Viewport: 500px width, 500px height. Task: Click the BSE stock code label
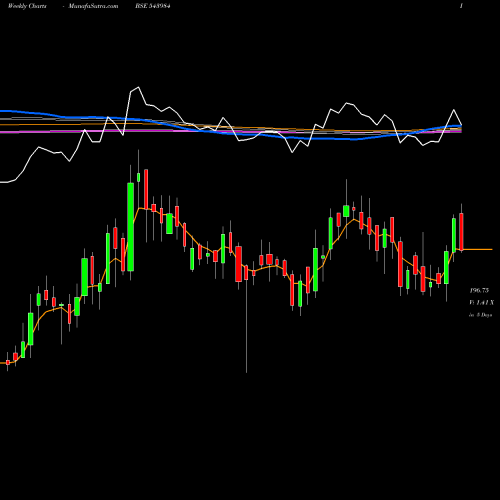(x=153, y=6)
